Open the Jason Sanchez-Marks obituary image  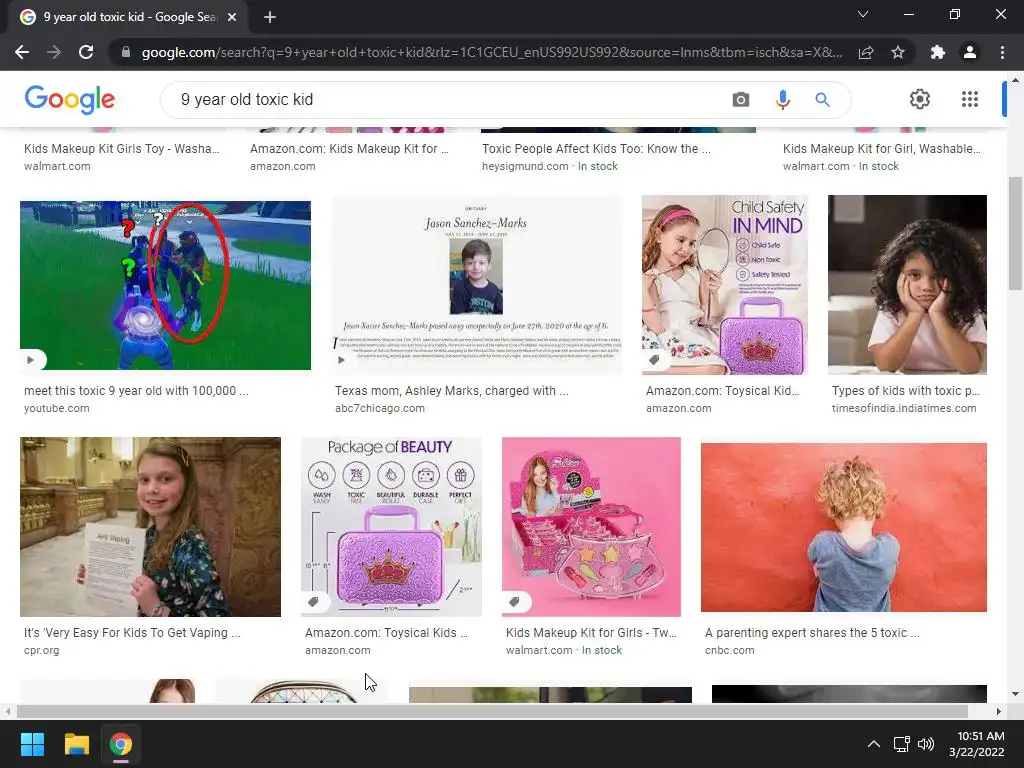pyautogui.click(x=477, y=285)
